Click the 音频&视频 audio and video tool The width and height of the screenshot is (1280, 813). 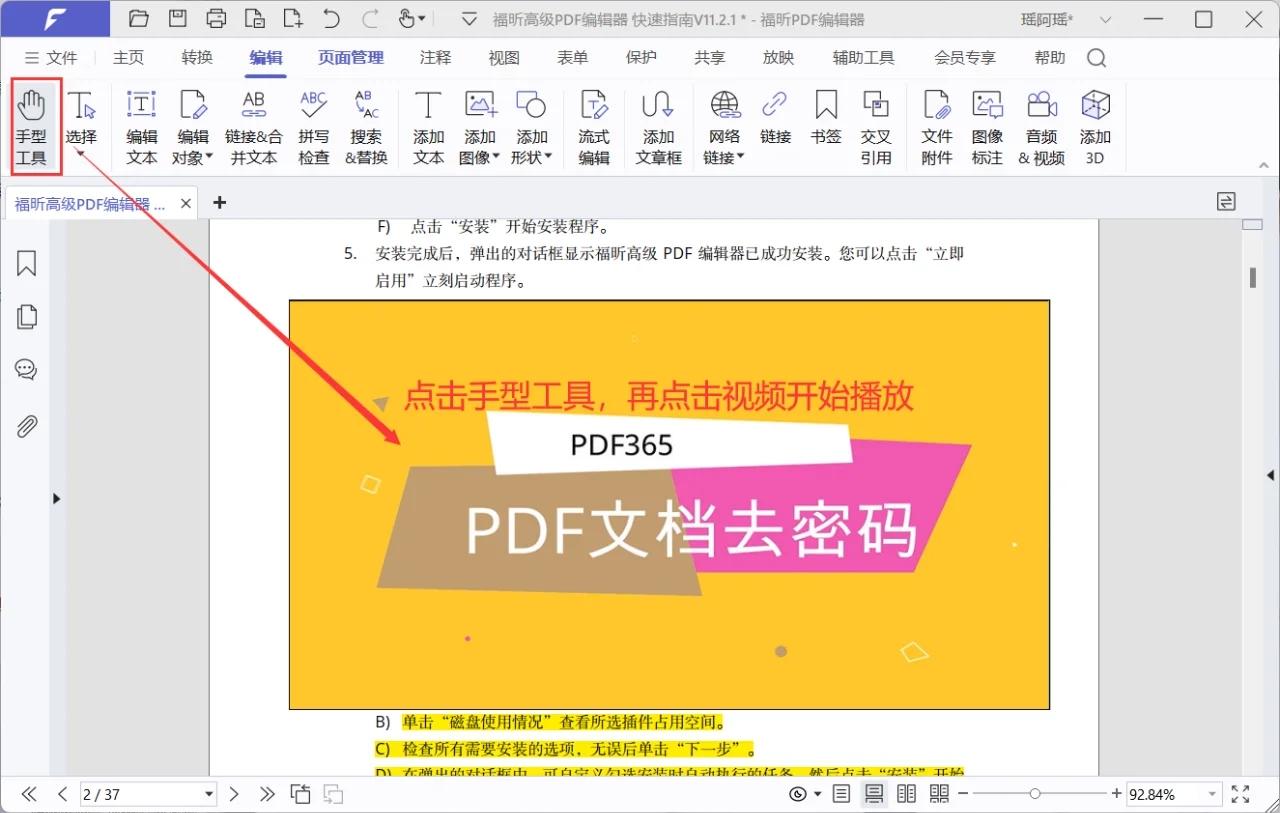coord(1041,127)
